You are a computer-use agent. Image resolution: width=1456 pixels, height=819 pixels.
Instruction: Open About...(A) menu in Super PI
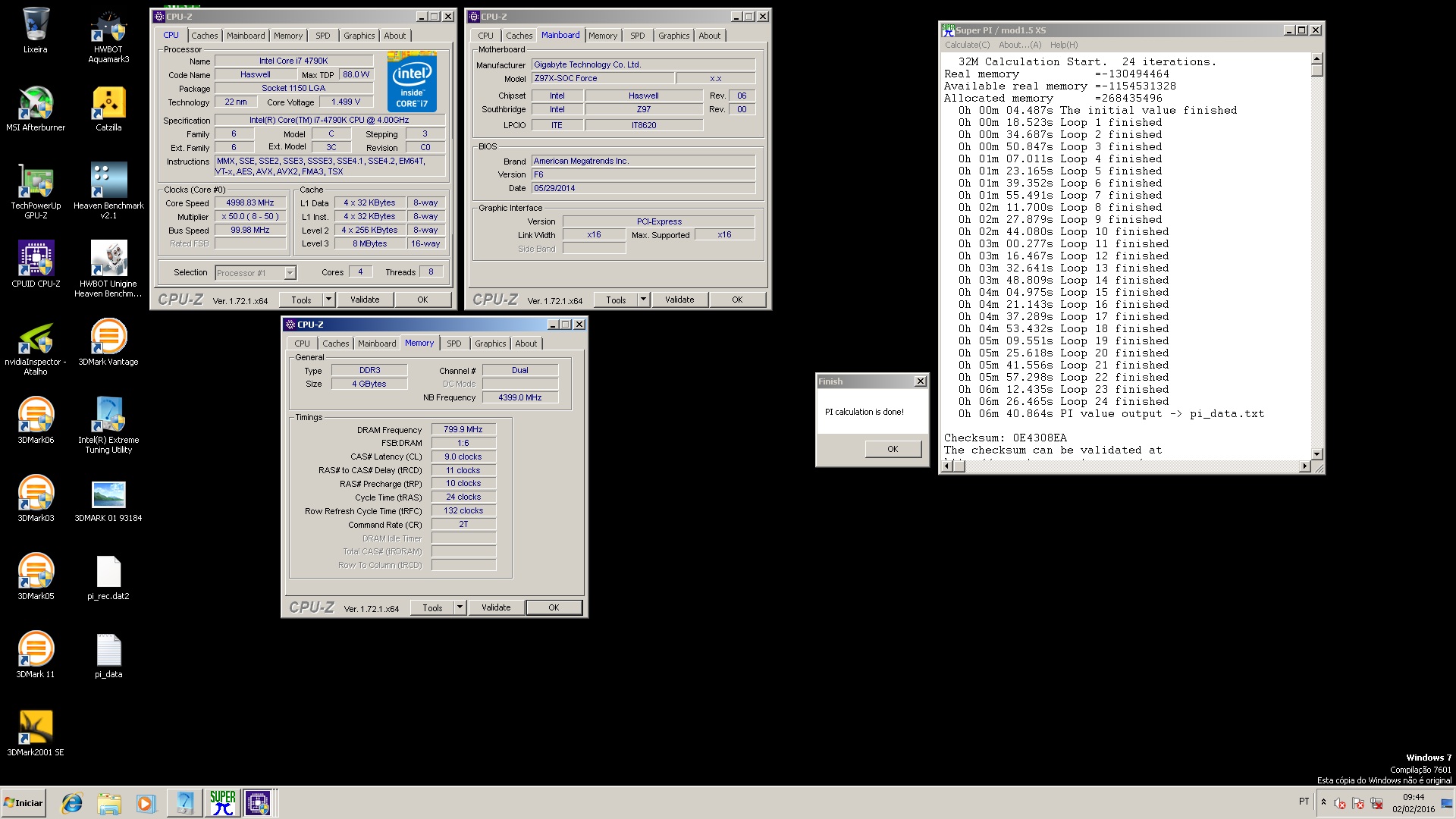[x=1020, y=45]
